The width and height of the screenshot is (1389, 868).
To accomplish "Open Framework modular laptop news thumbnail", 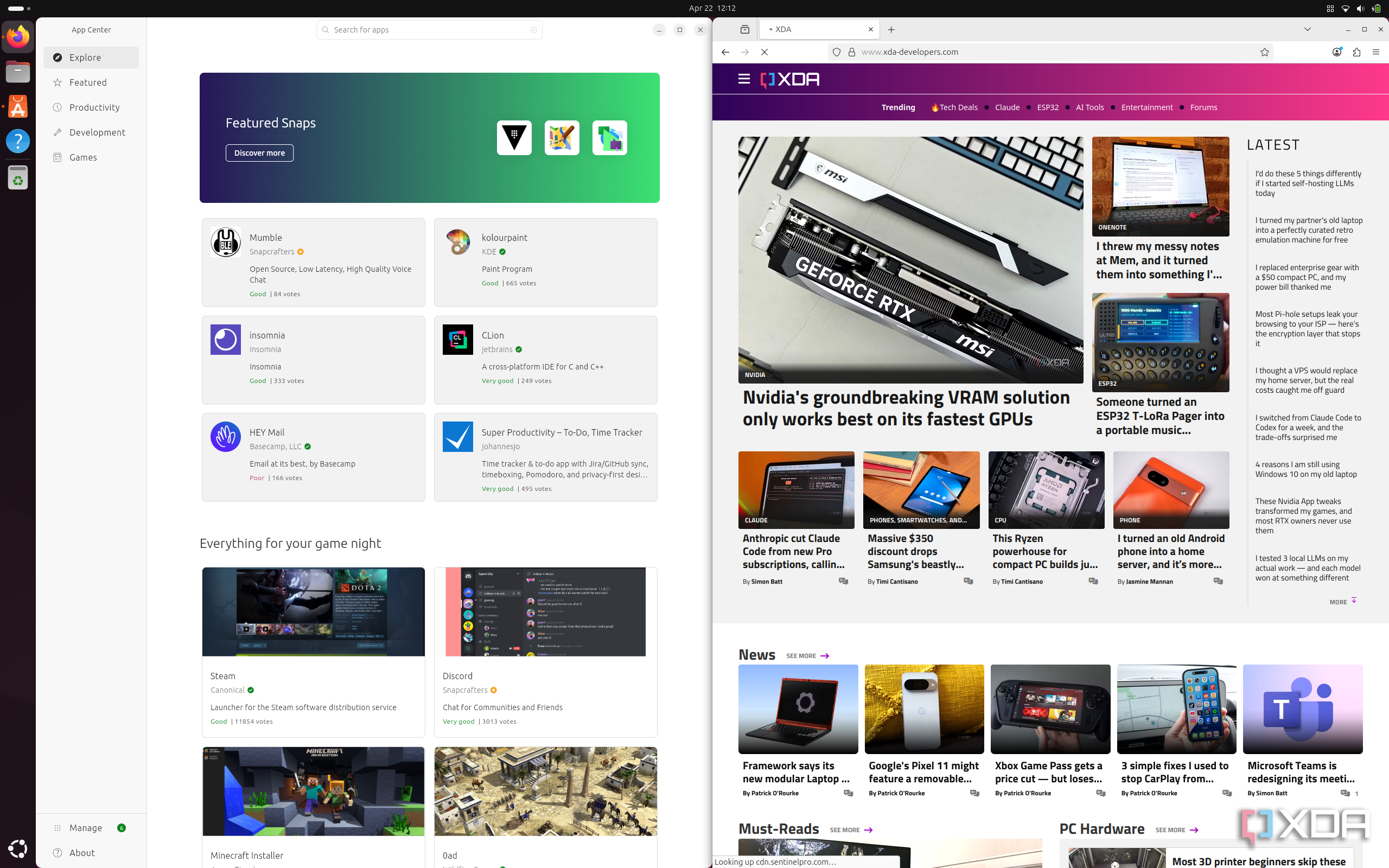I will pyautogui.click(x=798, y=710).
